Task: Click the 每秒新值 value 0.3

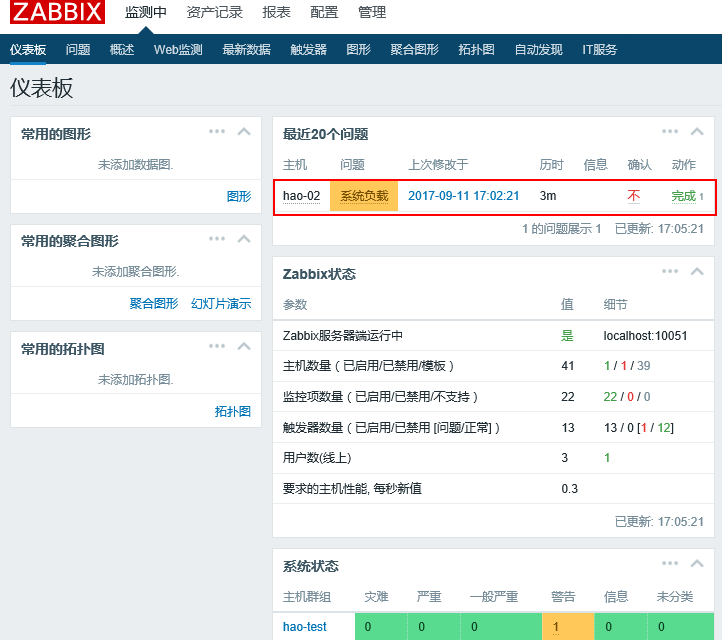Action: pos(570,489)
